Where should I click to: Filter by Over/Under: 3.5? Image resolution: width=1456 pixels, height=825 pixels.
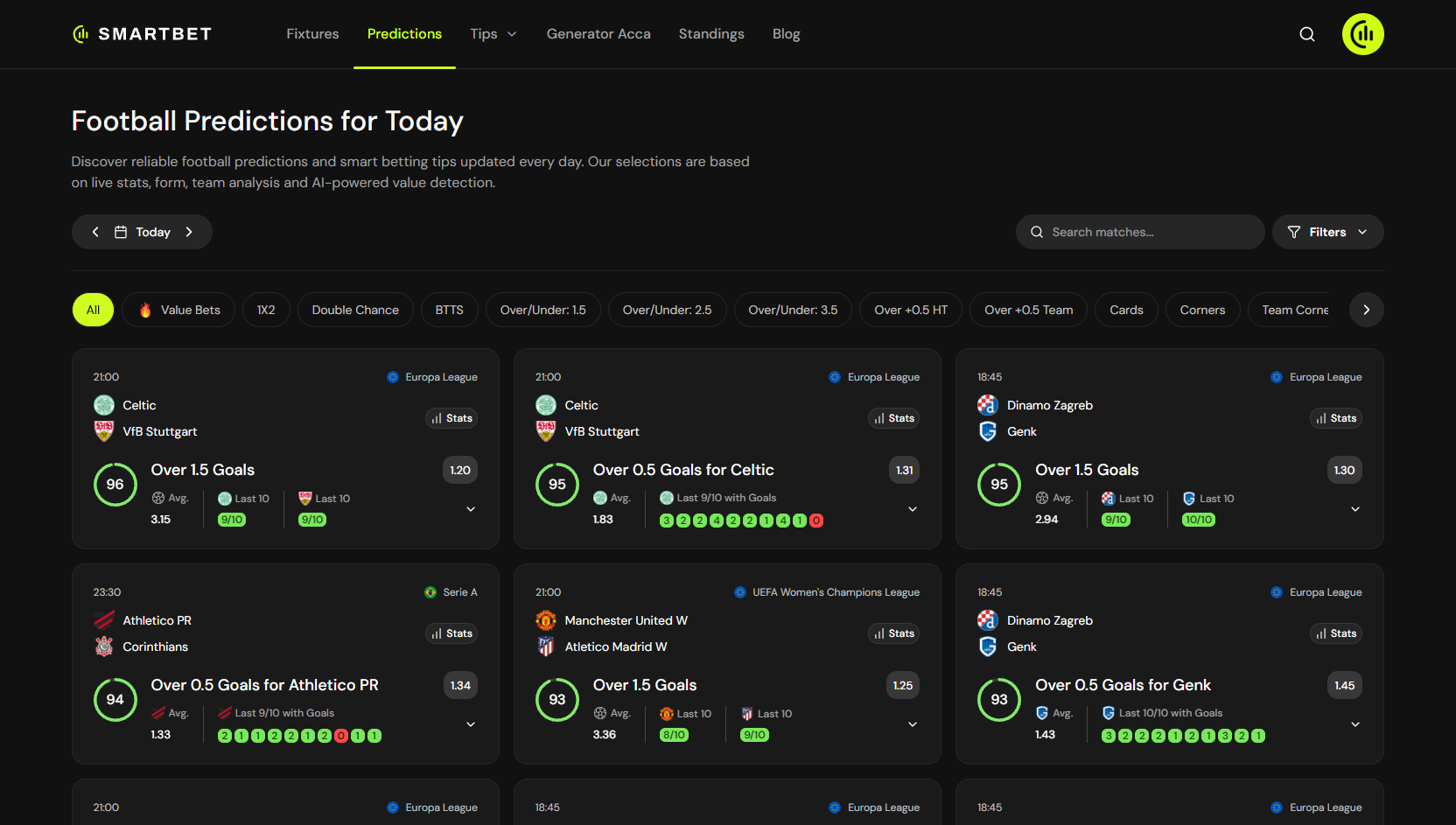pyautogui.click(x=793, y=310)
